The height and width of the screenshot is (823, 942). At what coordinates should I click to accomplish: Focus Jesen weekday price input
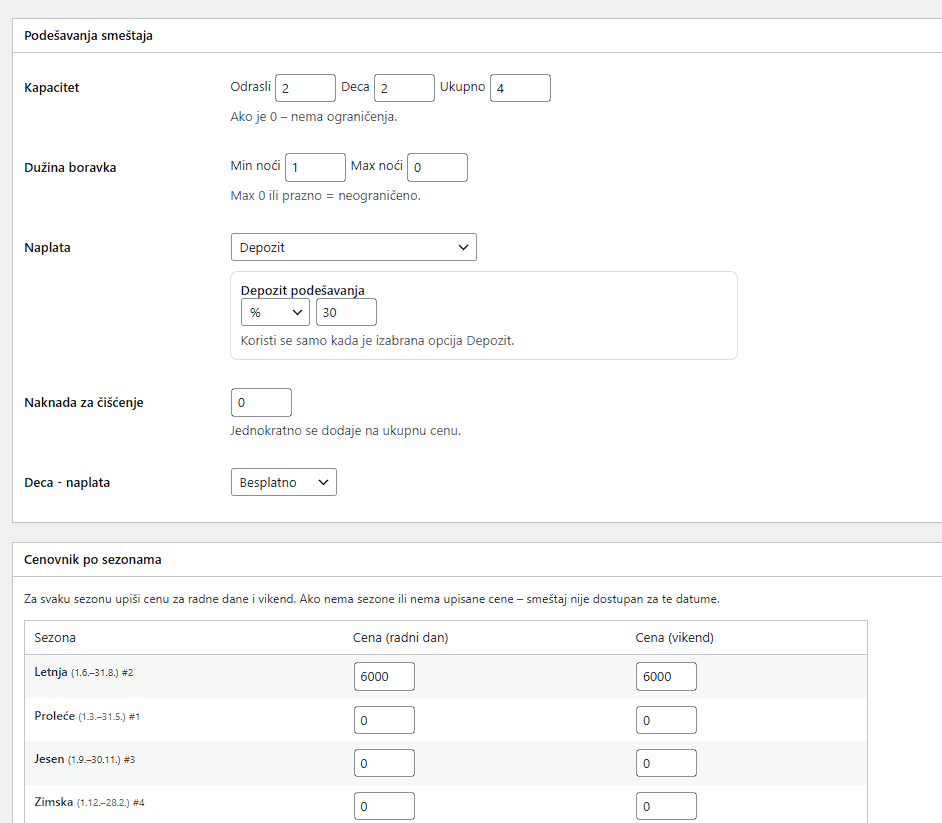click(x=384, y=763)
